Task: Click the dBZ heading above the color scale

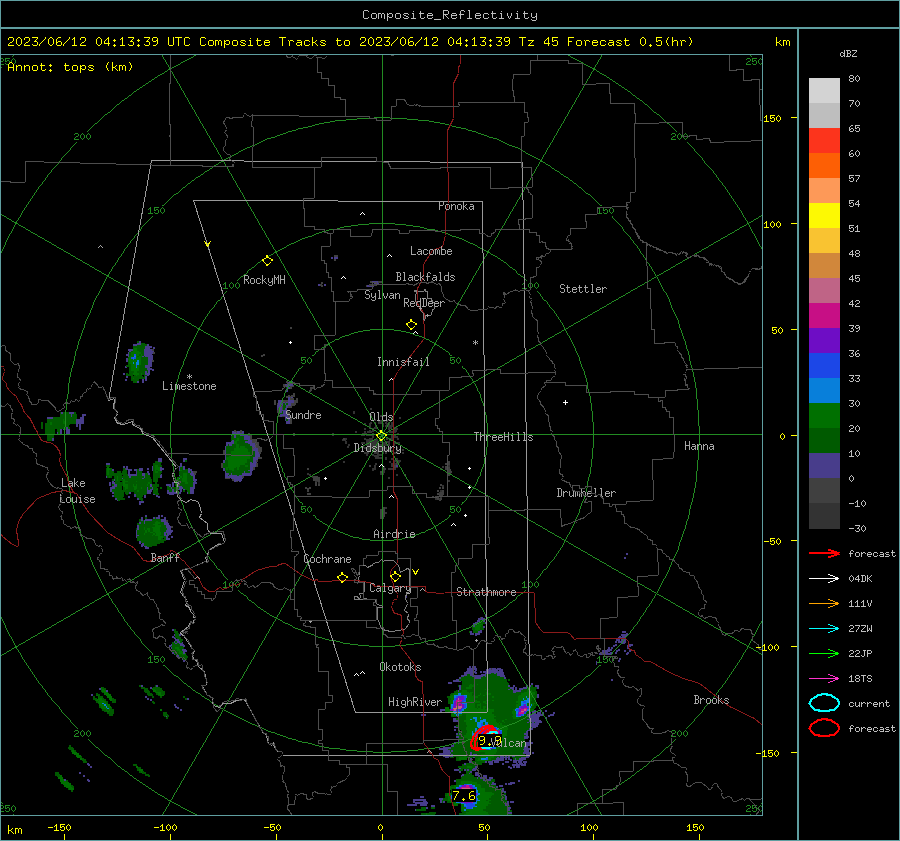Action: pyautogui.click(x=848, y=53)
